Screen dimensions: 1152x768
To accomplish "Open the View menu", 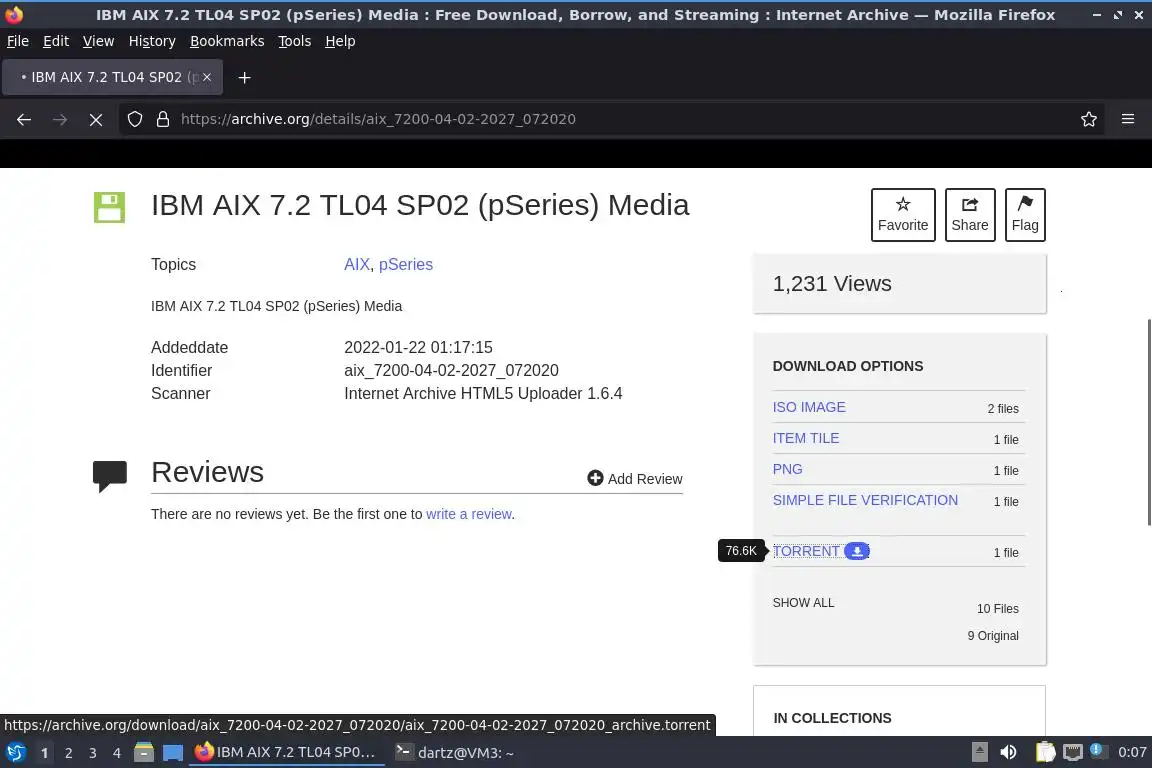I will click(x=98, y=41).
